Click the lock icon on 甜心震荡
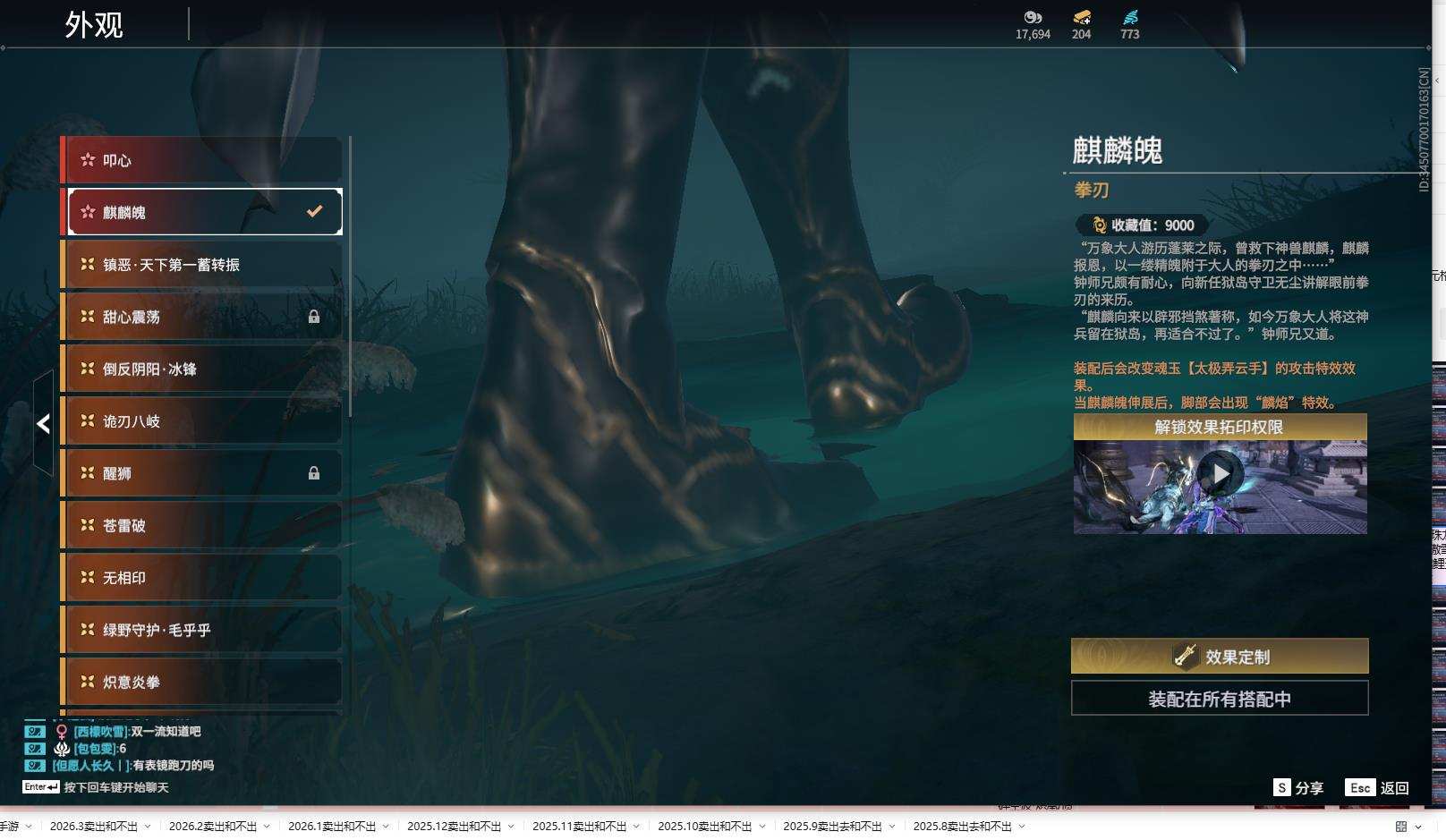Image resolution: width=1446 pixels, height=840 pixels. (314, 317)
